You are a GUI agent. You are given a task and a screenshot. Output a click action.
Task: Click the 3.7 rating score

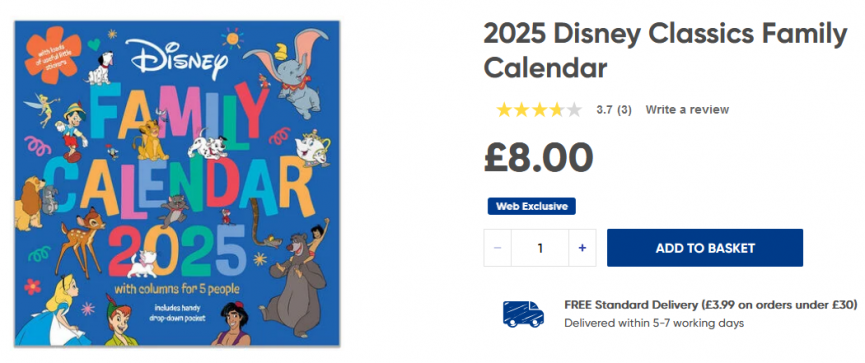pos(604,109)
